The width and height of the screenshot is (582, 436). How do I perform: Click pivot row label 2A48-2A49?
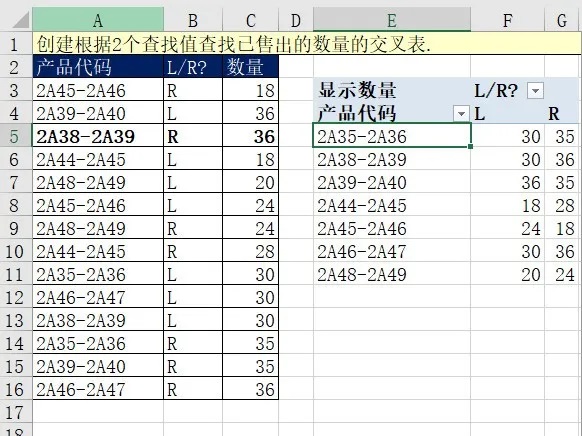[362, 275]
